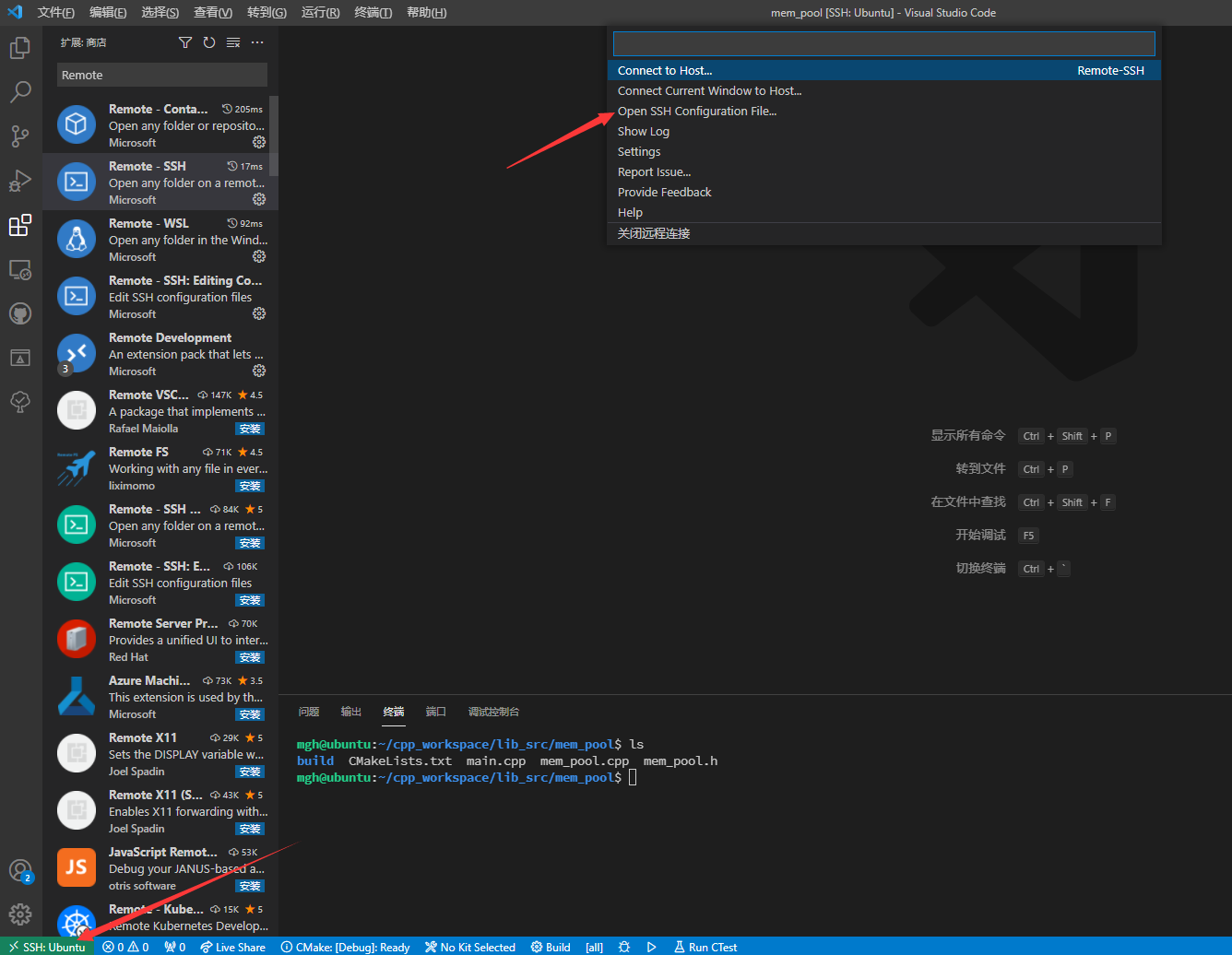
Task: Open the Manage gear in activity bar
Action: pos(20,914)
